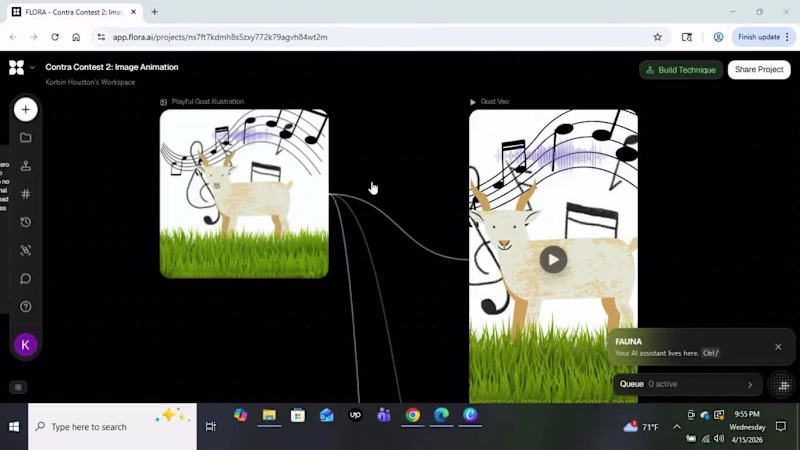Click the add node plus button
The image size is (800, 450).
(x=26, y=109)
